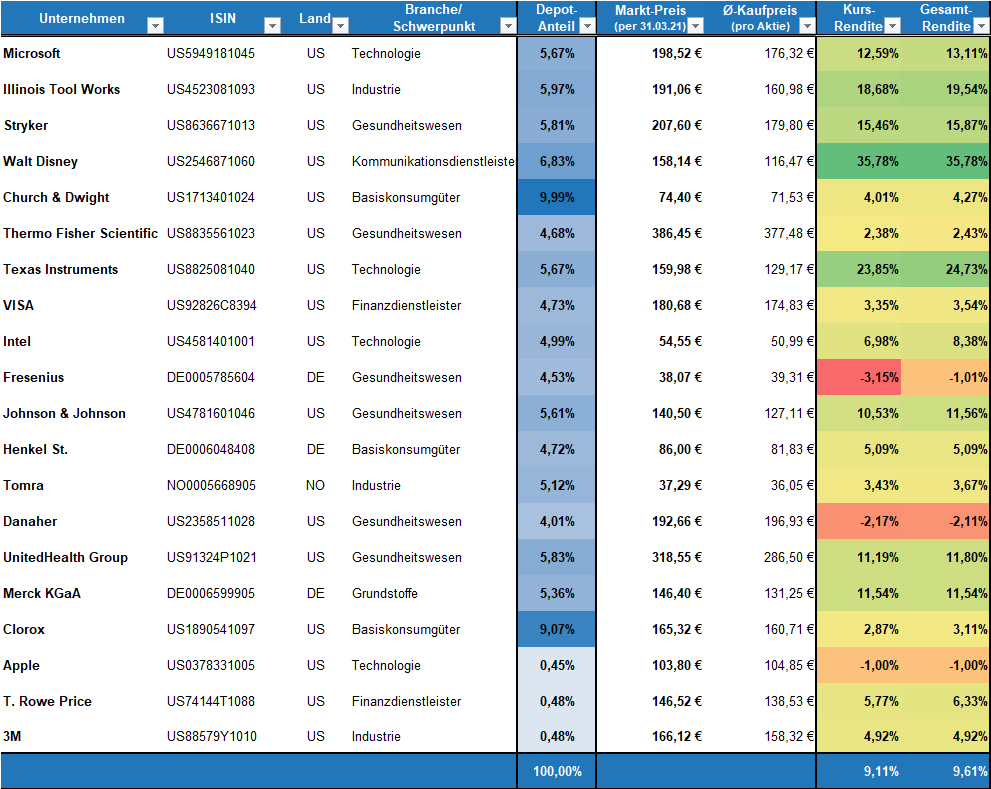Click the 9,11% total Kurs-Rendite cell

pyautogui.click(x=860, y=771)
